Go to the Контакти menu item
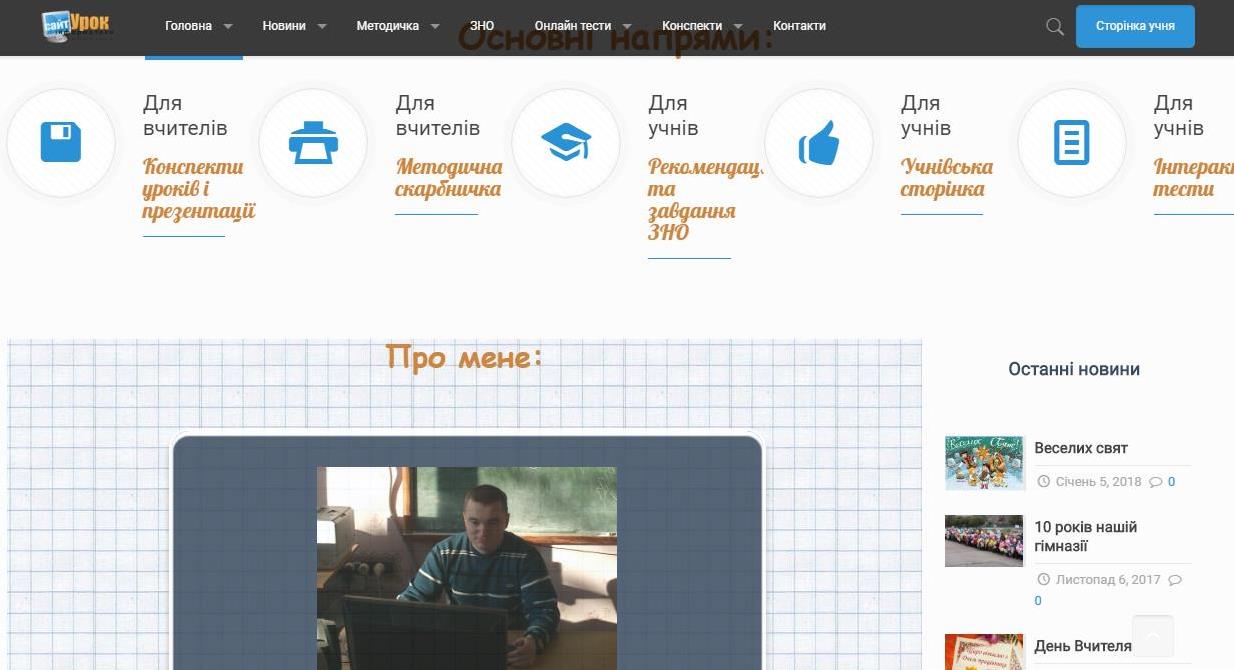 (x=799, y=26)
